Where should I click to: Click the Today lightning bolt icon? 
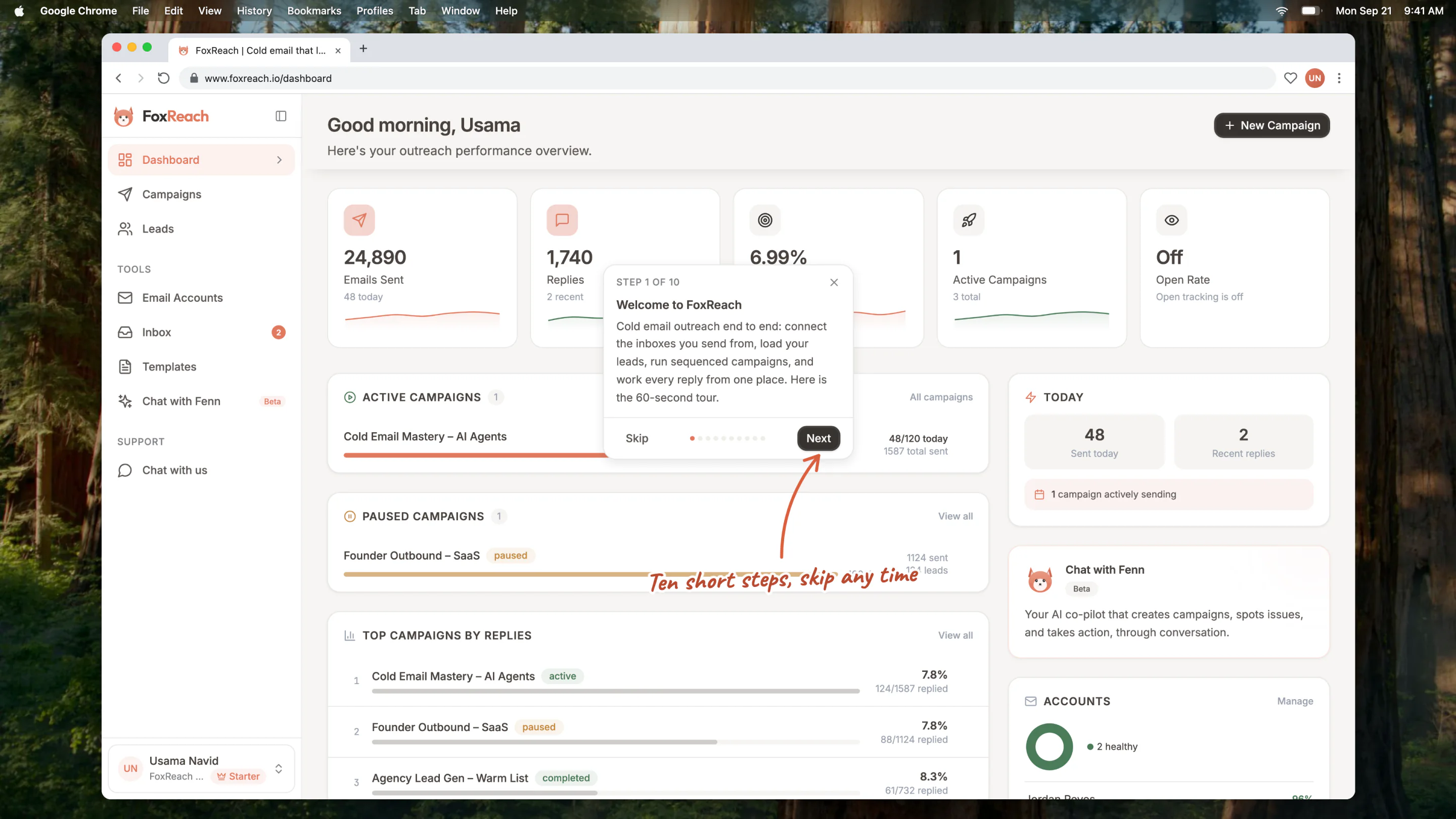[x=1031, y=397]
